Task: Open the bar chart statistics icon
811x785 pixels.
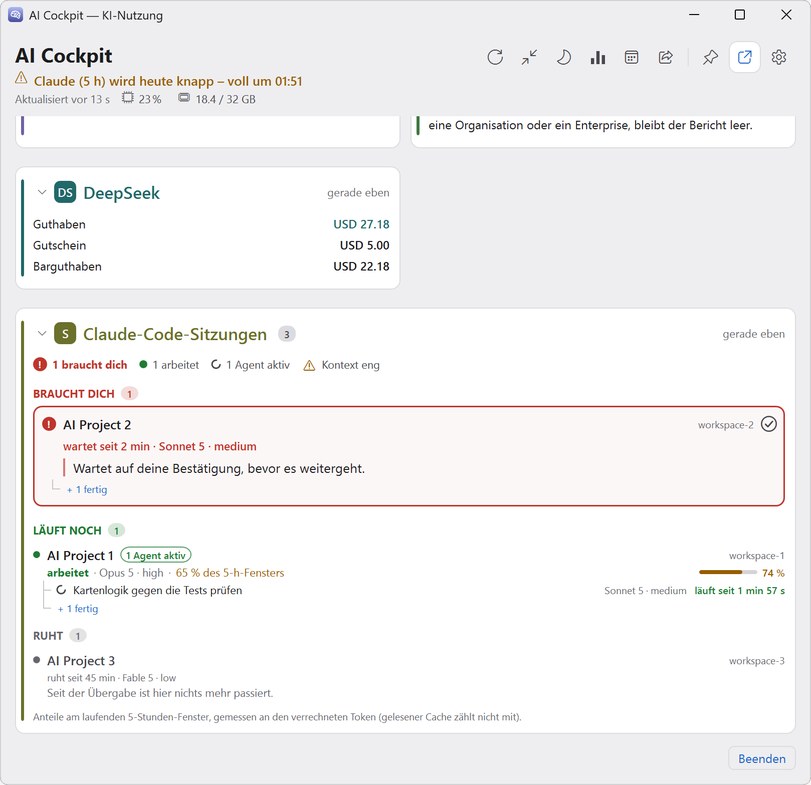Action: pos(597,57)
